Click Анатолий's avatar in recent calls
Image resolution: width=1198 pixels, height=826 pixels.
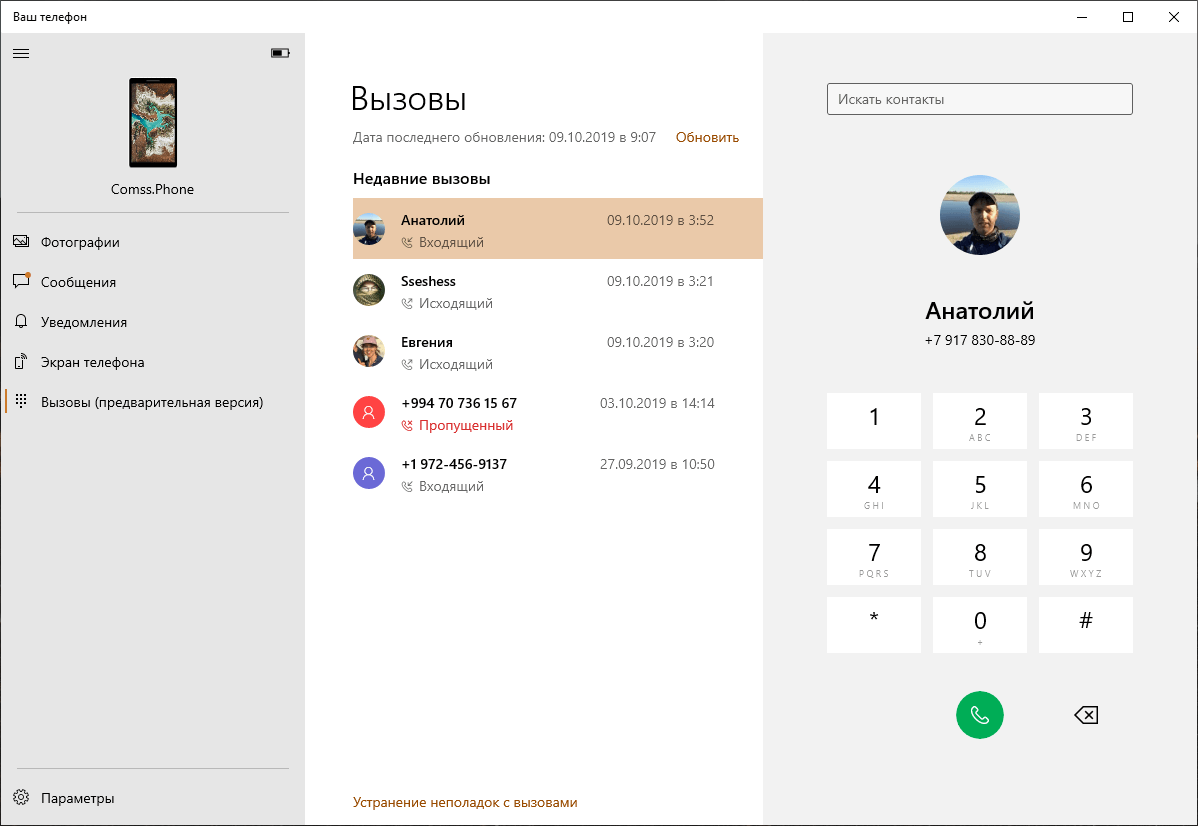pyautogui.click(x=369, y=228)
